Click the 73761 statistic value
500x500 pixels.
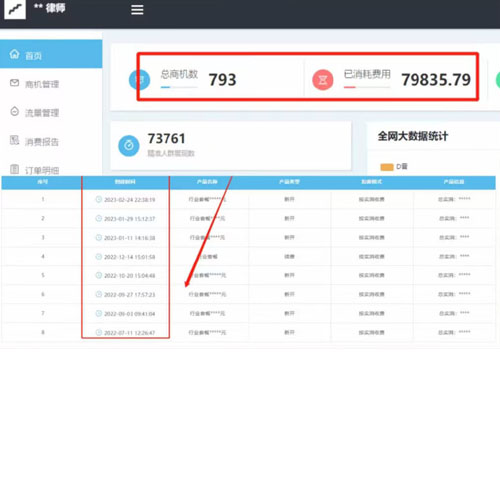point(166,138)
